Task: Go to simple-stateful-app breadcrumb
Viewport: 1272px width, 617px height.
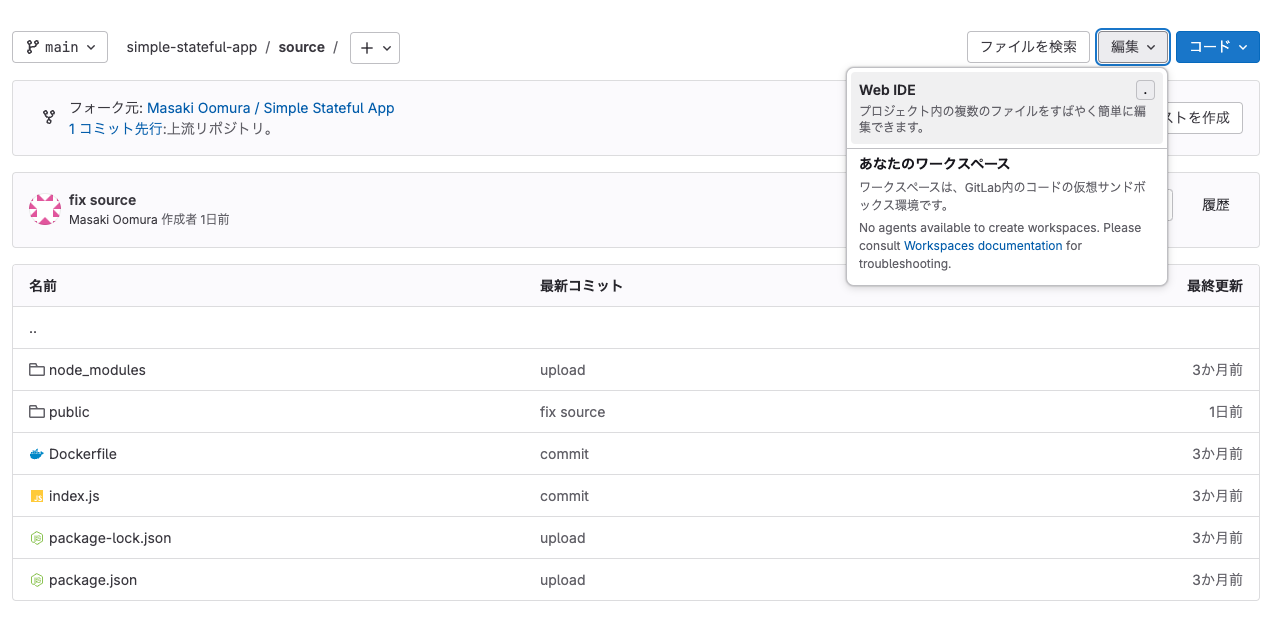Action: coord(192,47)
